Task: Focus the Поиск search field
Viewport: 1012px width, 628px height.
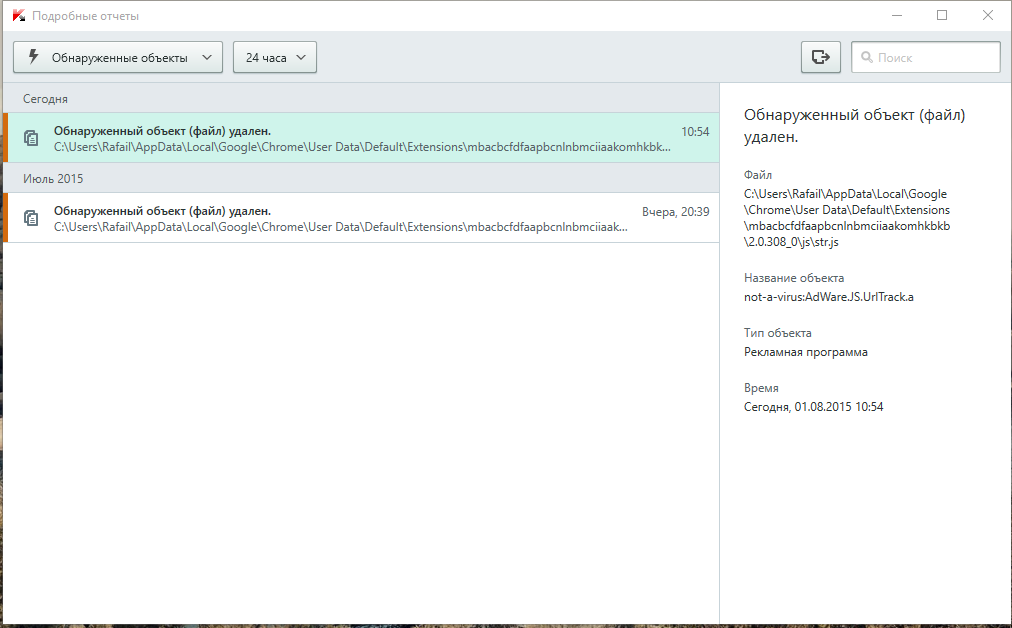Action: pyautogui.click(x=934, y=58)
